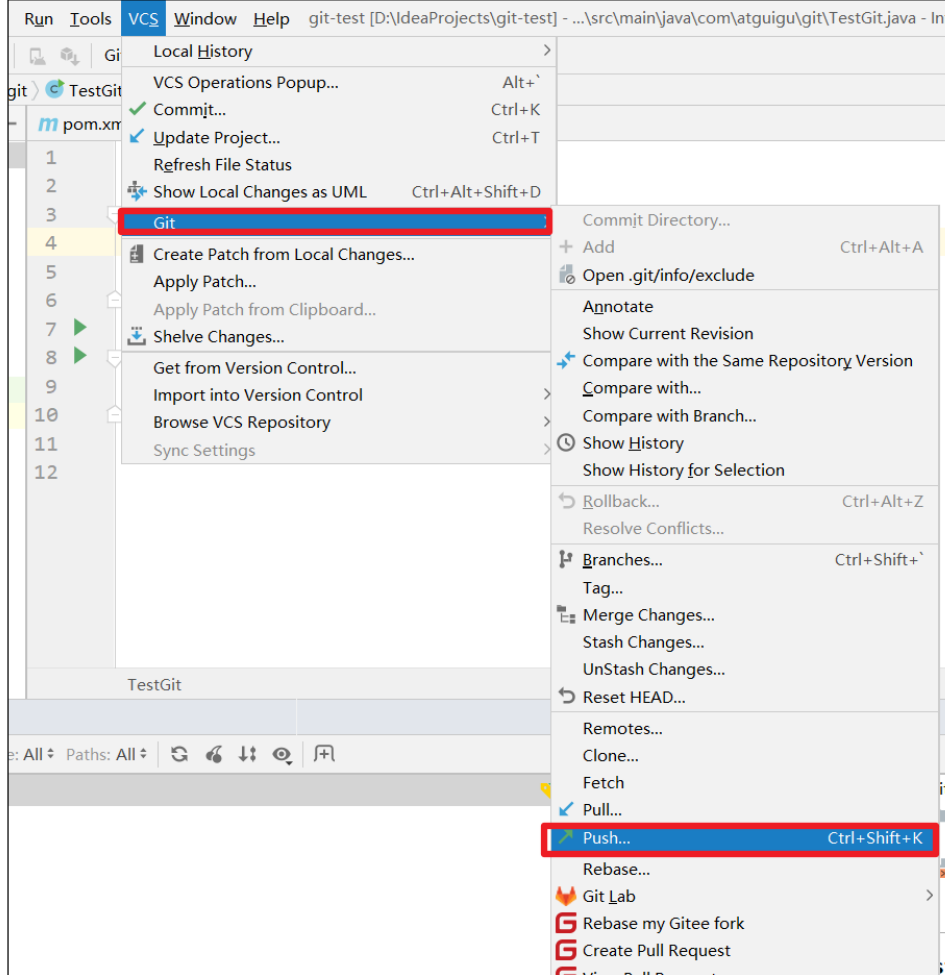
Task: Expand the Local History submenu
Action: [338, 51]
